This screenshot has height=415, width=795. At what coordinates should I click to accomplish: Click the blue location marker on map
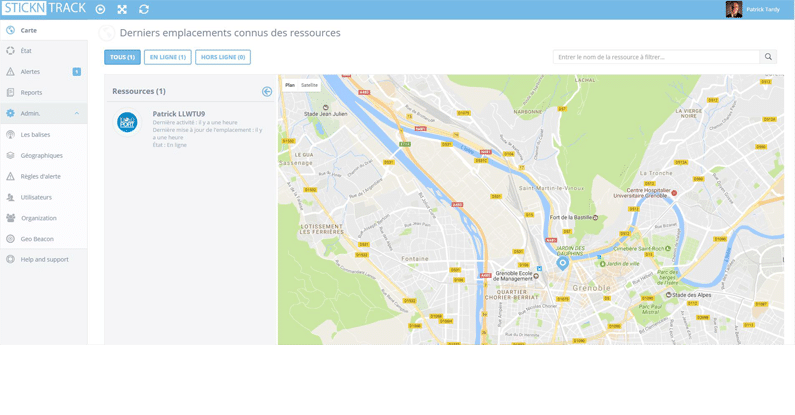[x=562, y=263]
